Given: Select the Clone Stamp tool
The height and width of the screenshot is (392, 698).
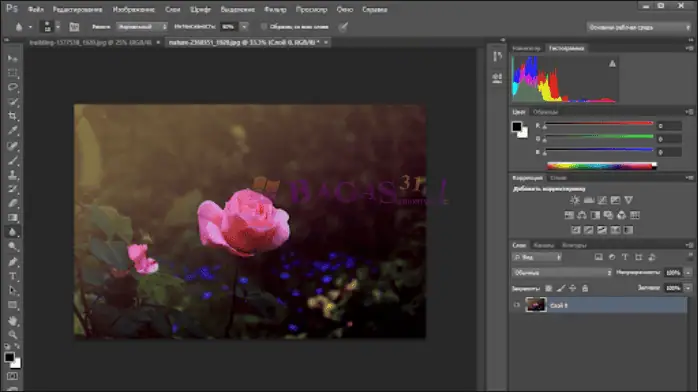Looking at the screenshot, I should point(12,174).
